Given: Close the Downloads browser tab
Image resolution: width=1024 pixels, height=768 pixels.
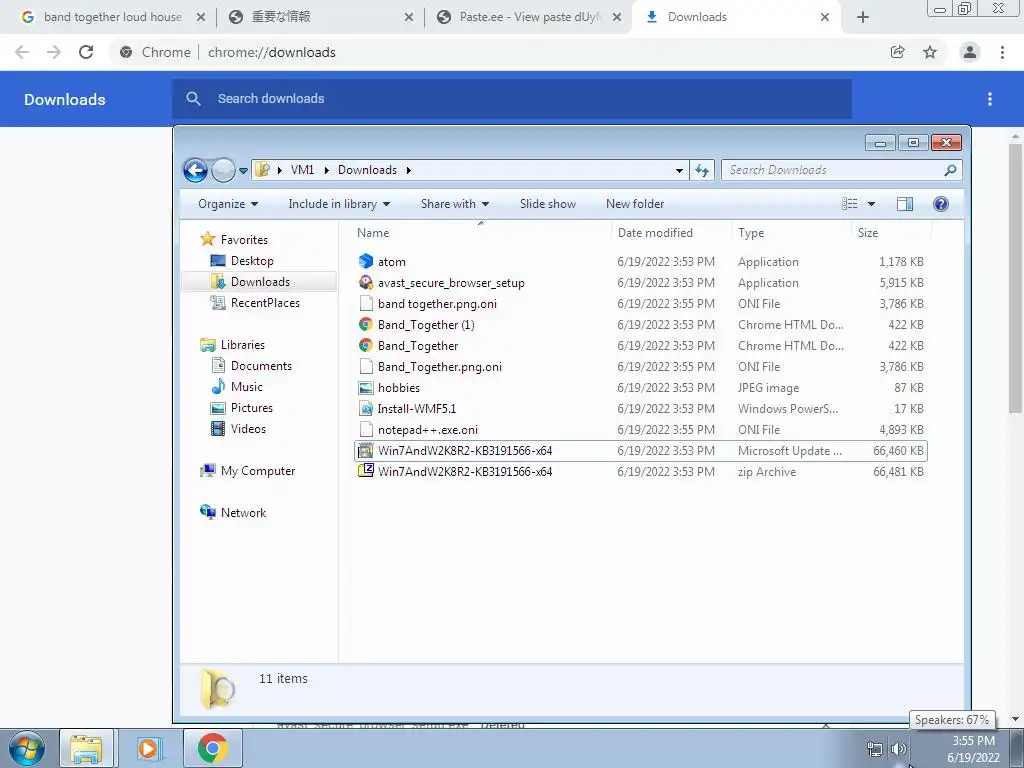Looking at the screenshot, I should [x=825, y=17].
